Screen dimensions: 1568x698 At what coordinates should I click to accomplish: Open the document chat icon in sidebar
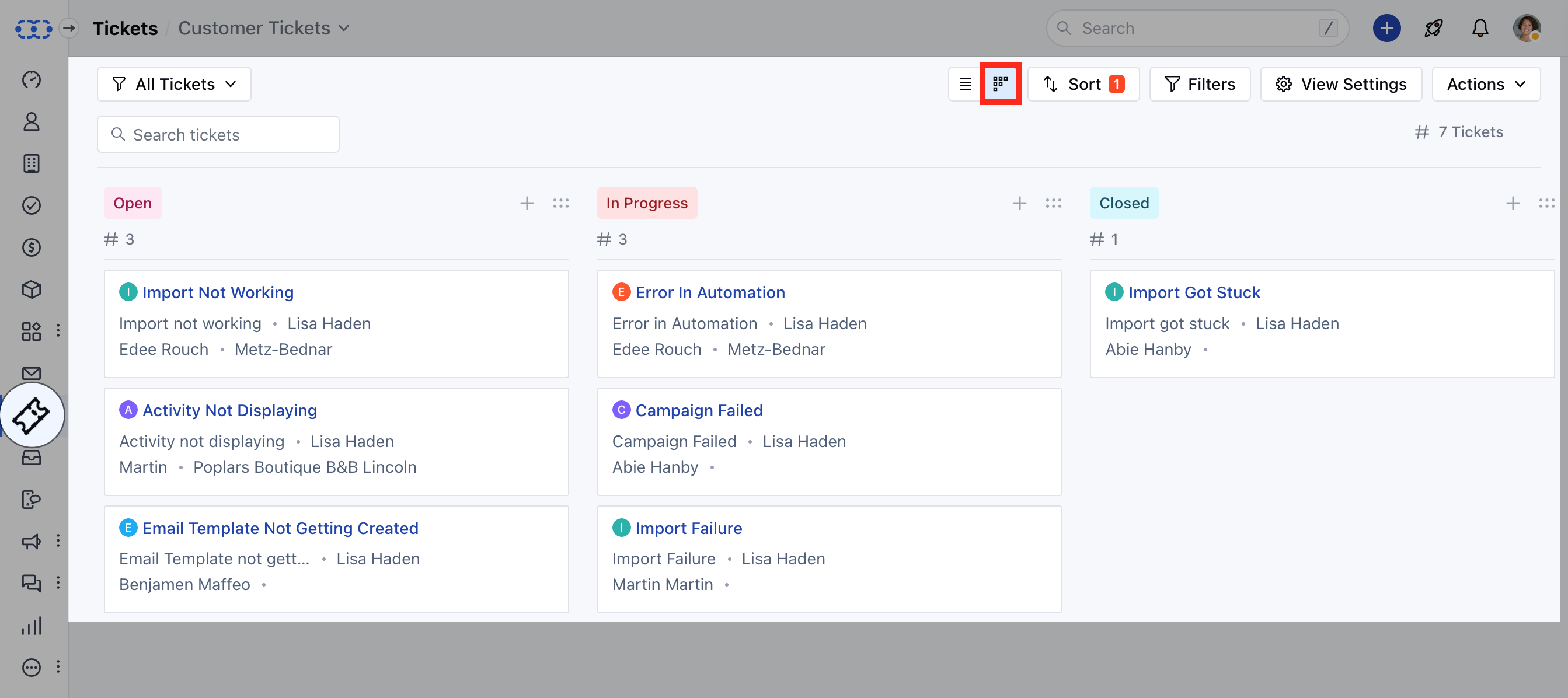pos(32,500)
